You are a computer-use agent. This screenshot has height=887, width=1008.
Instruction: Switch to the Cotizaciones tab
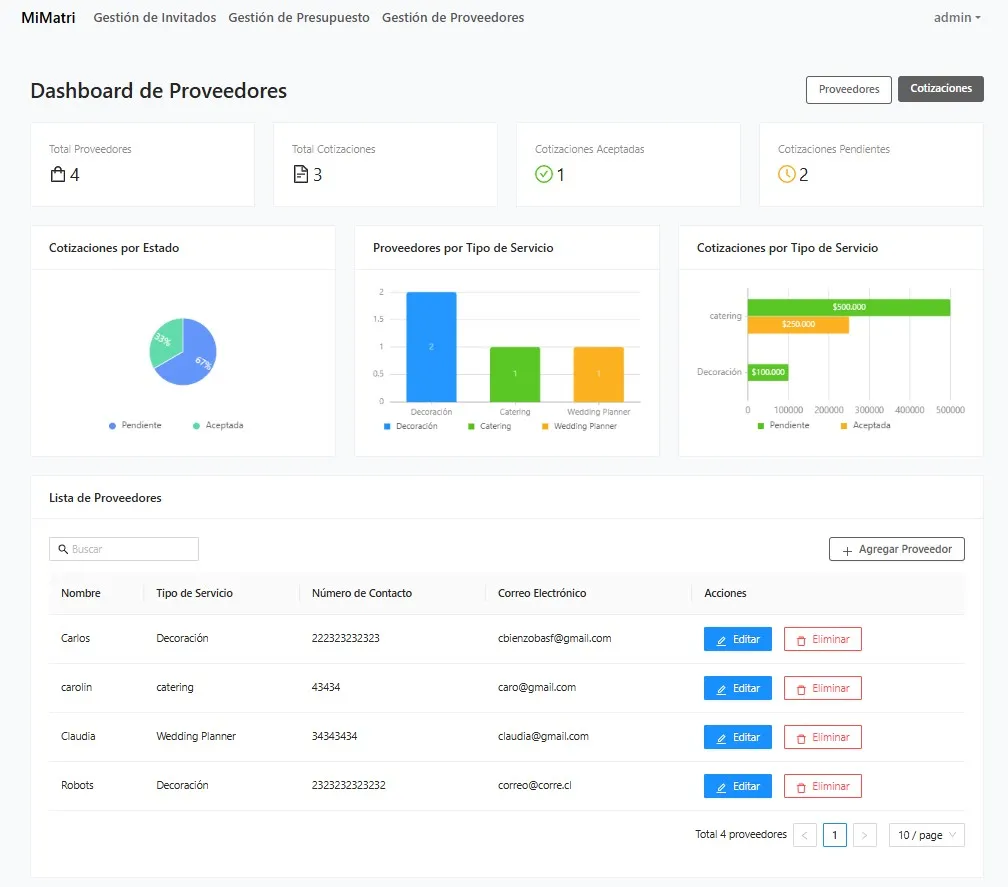click(x=940, y=89)
